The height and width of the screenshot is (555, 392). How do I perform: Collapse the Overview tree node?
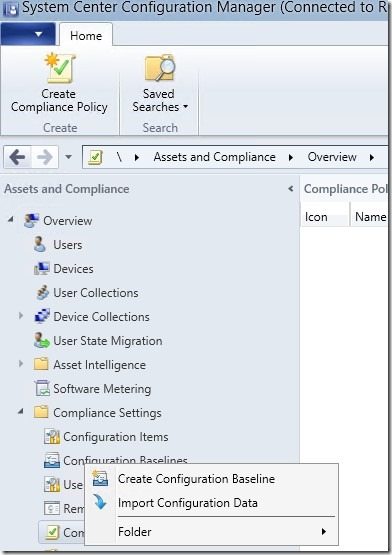coord(11,220)
